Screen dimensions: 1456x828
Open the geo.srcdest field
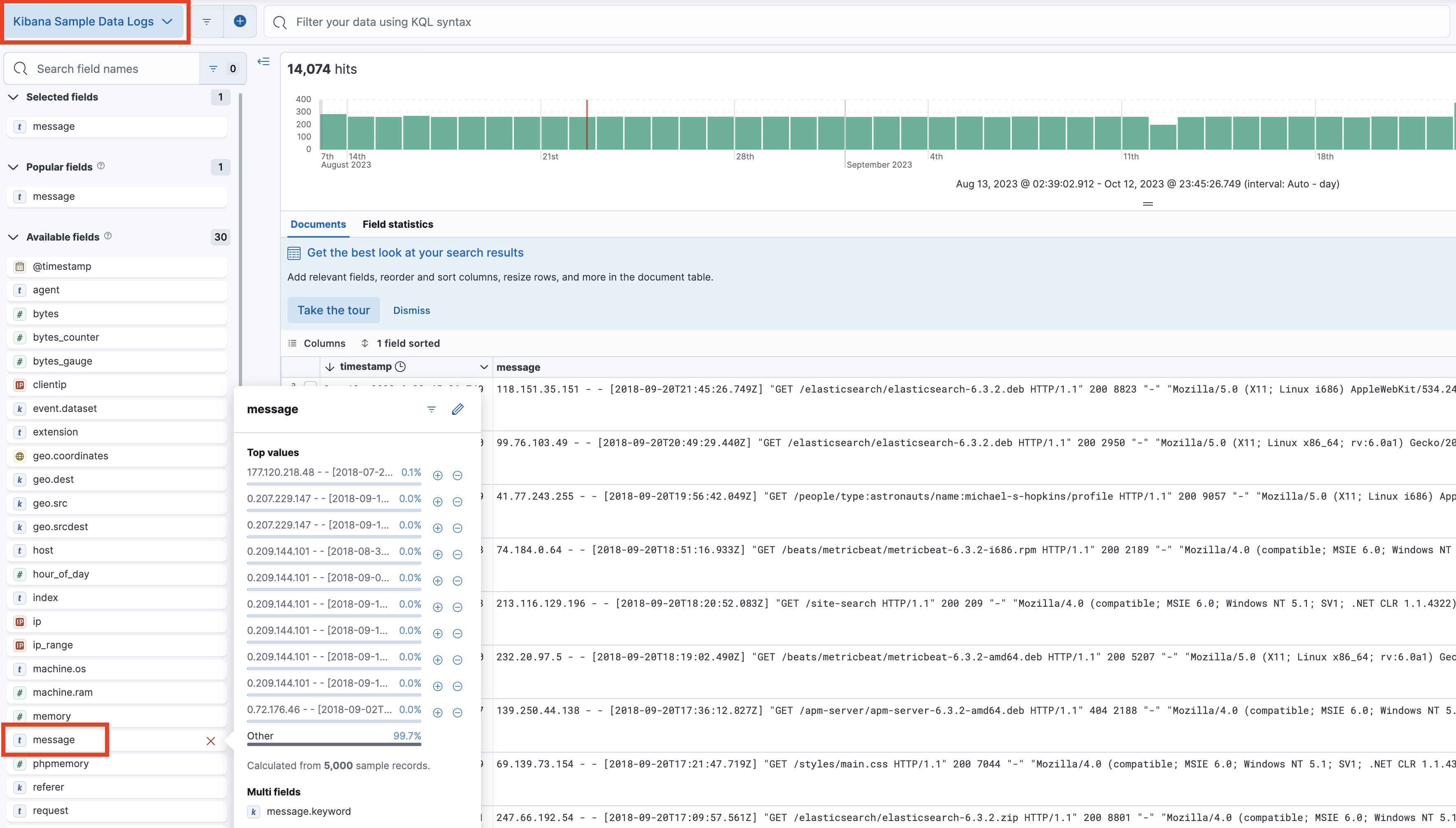[117, 526]
